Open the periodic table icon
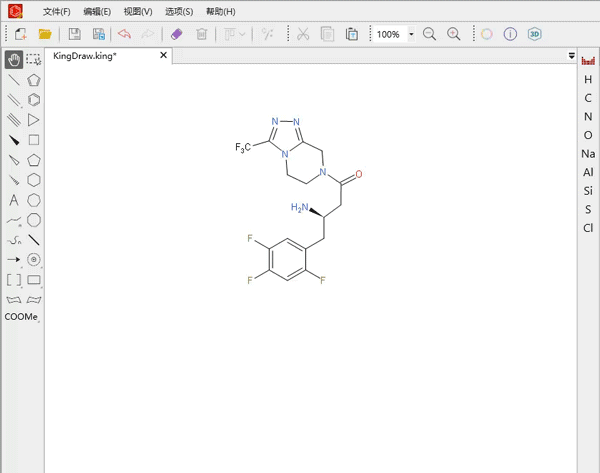The width and height of the screenshot is (600, 473). (588, 60)
